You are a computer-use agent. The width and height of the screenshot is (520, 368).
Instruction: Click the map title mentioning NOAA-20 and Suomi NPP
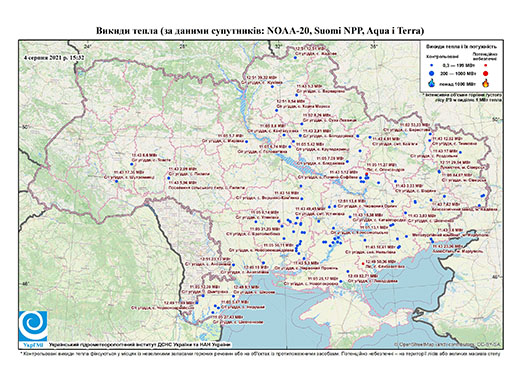(x=260, y=31)
